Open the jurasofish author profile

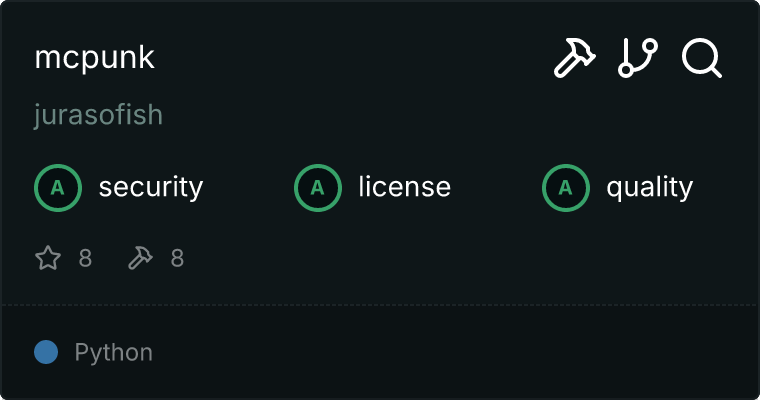[98, 115]
